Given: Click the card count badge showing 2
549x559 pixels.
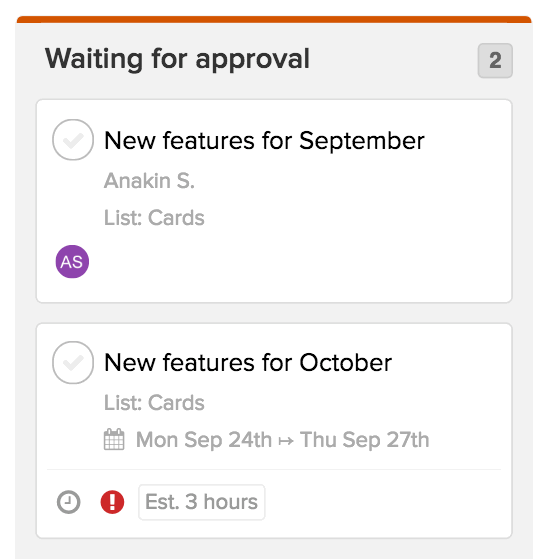Looking at the screenshot, I should 495,60.
